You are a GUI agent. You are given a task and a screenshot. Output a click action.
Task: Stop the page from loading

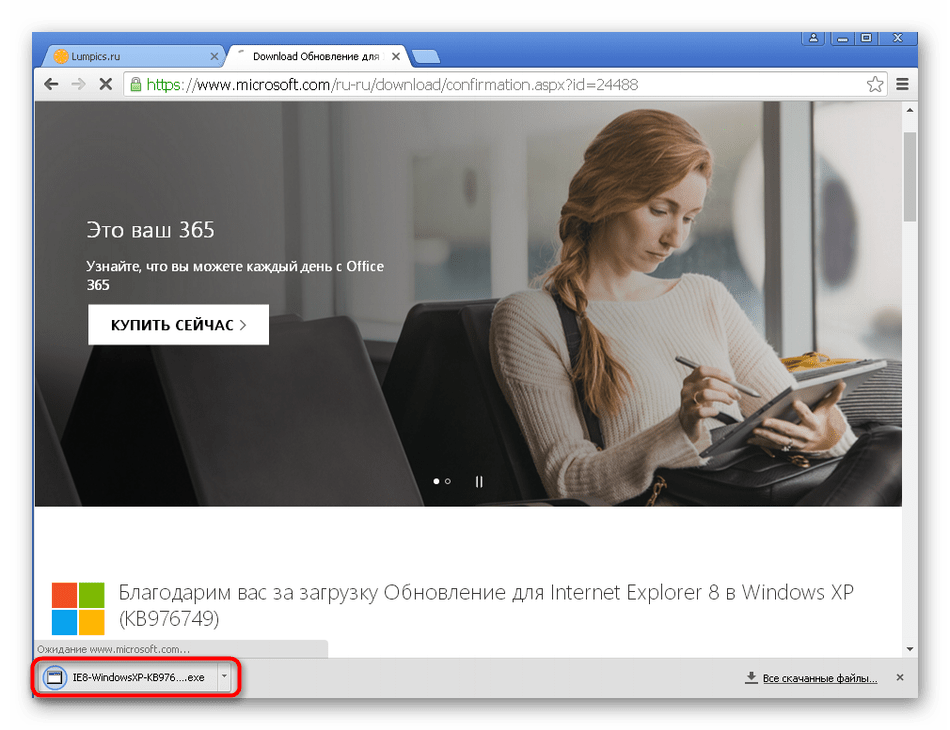(105, 85)
